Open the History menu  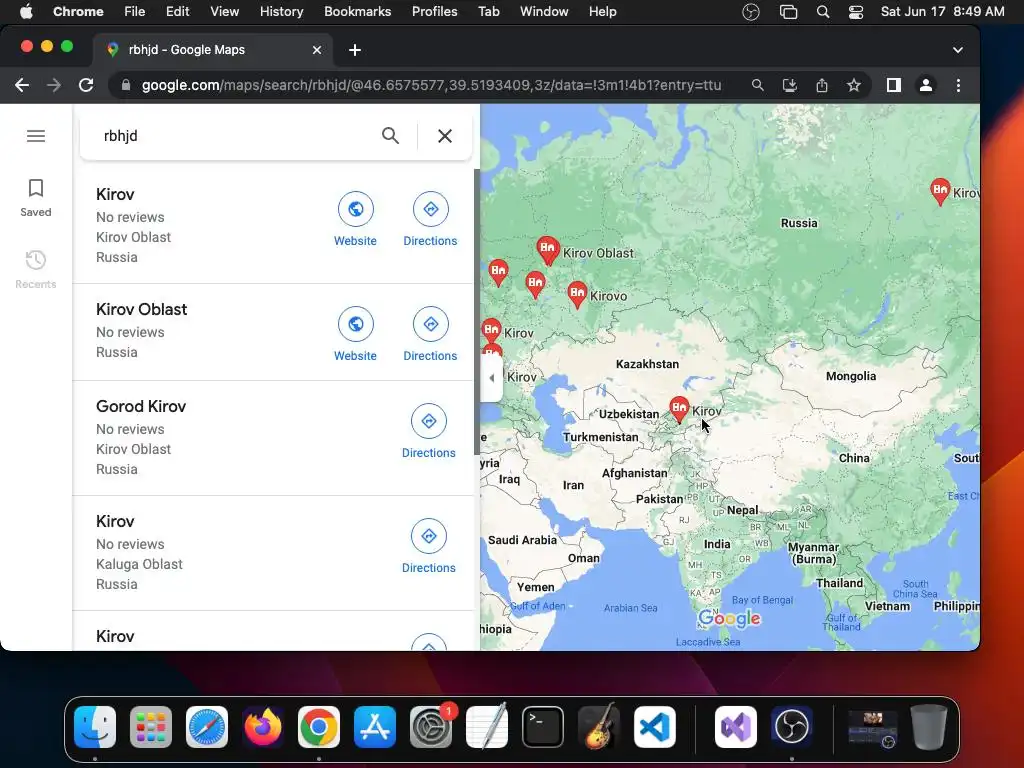(281, 11)
